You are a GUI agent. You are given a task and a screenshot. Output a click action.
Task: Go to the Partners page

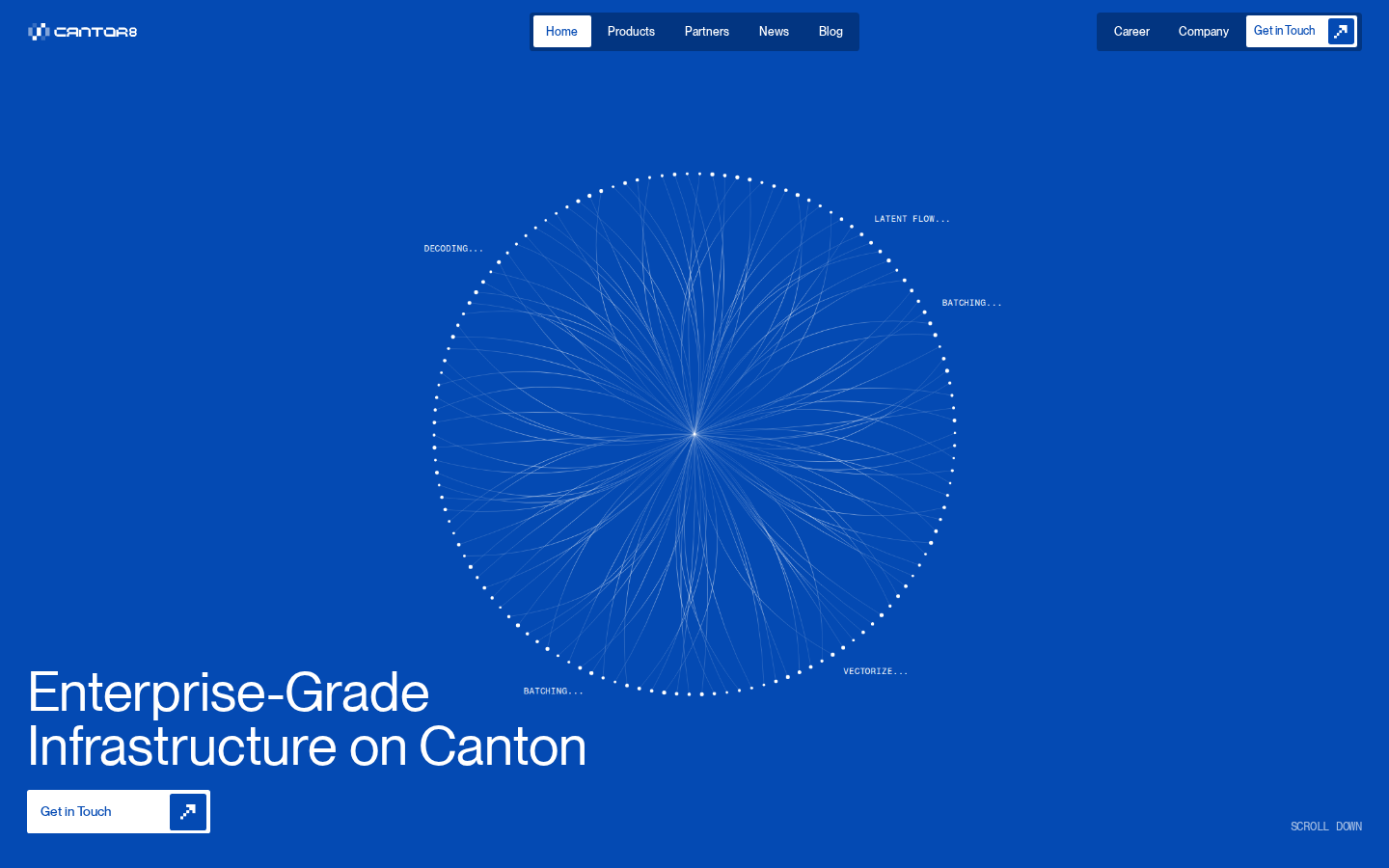[707, 31]
